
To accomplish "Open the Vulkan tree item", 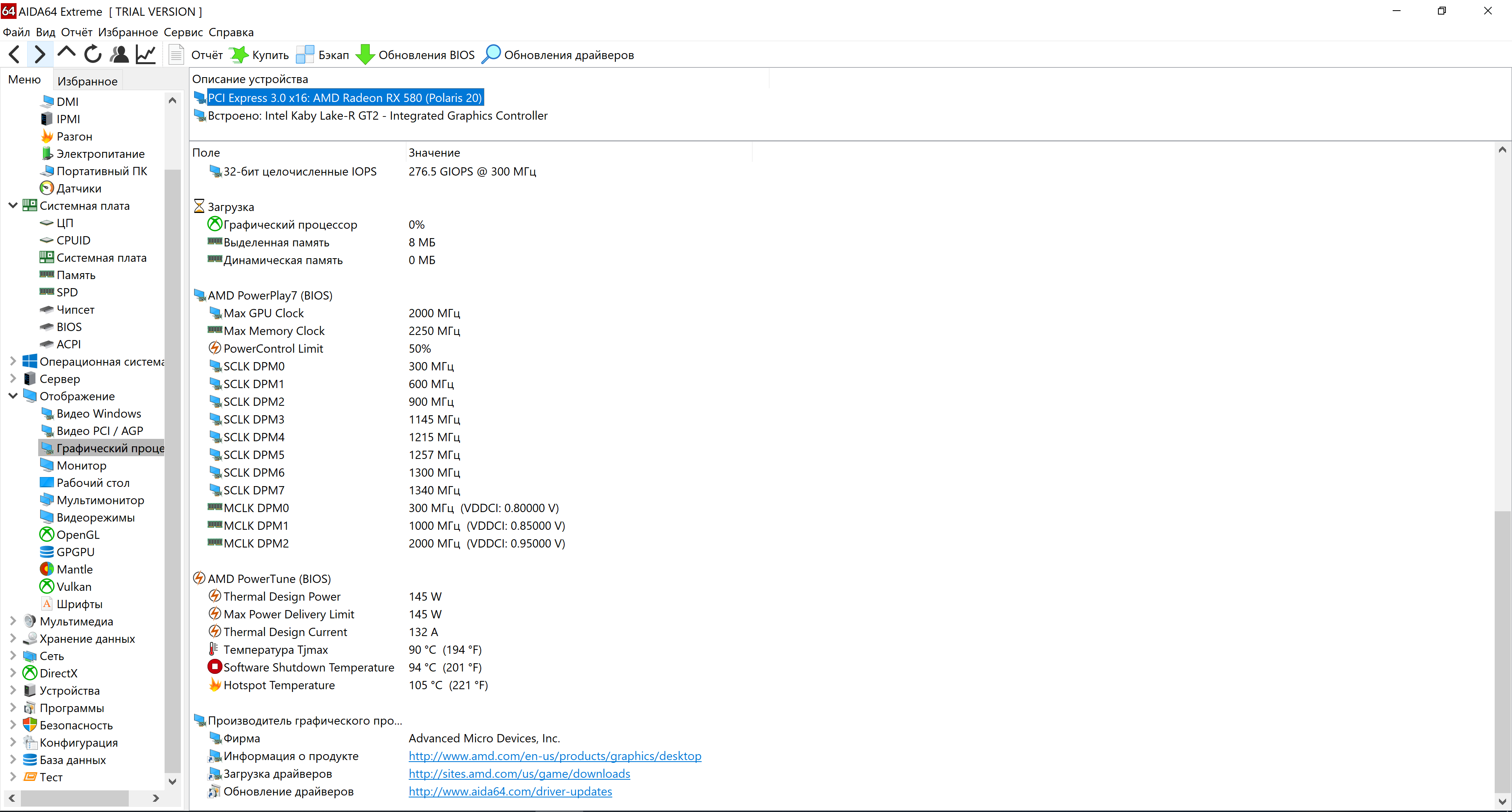I will tap(66, 586).
